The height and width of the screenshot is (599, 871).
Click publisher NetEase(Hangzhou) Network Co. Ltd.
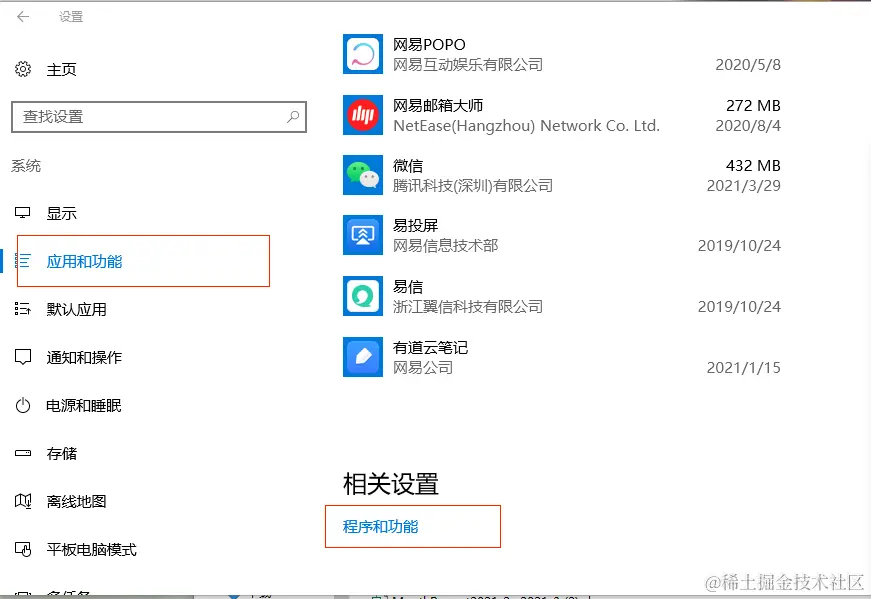coord(527,126)
